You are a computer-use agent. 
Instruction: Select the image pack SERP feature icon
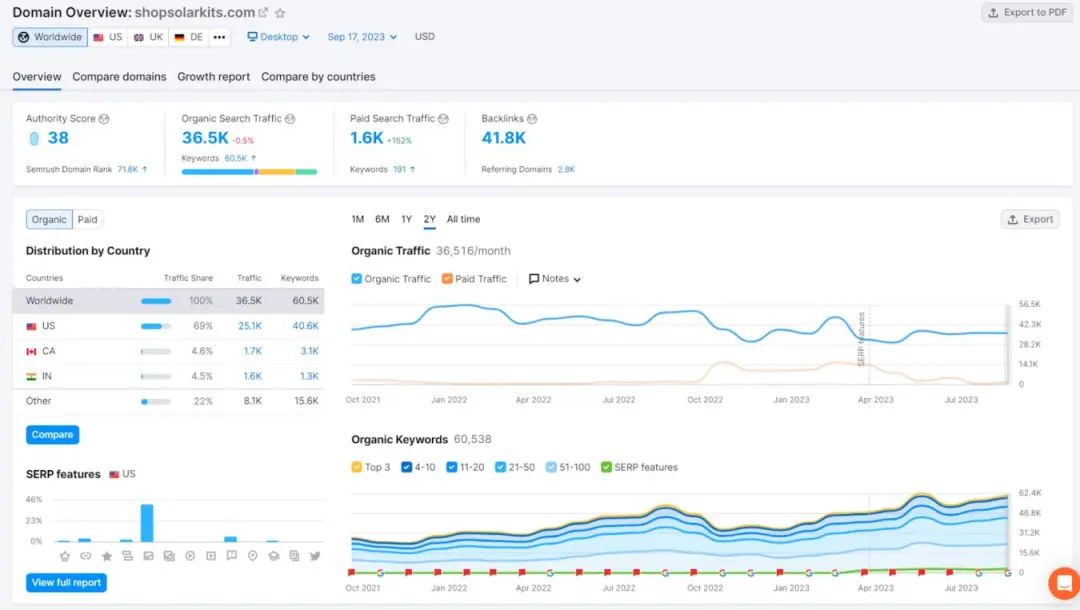[x=169, y=556]
